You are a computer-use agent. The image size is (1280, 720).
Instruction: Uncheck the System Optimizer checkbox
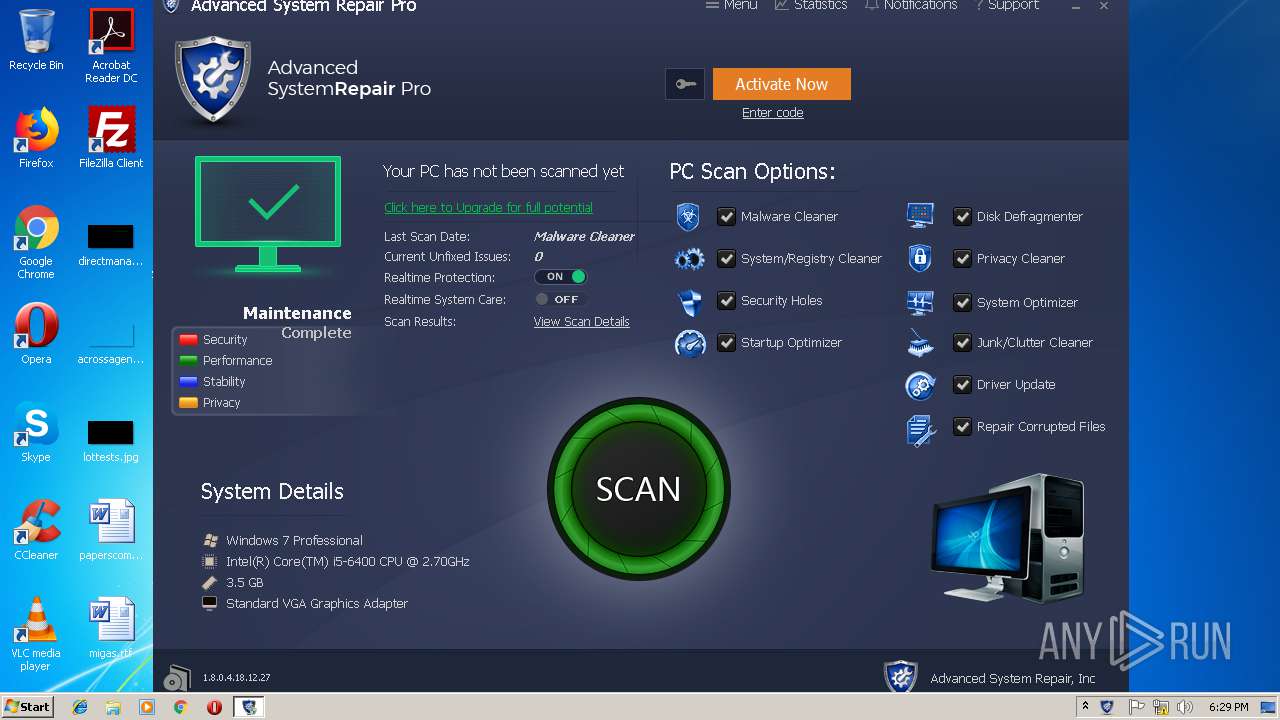[962, 302]
